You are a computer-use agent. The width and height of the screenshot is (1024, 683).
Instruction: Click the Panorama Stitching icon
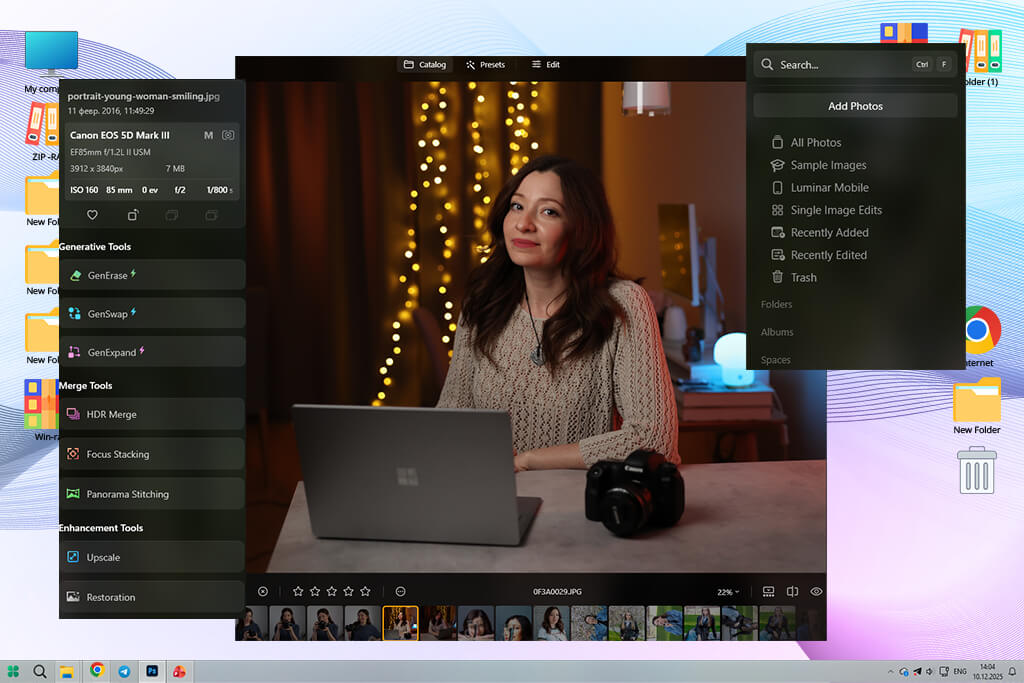[73, 494]
